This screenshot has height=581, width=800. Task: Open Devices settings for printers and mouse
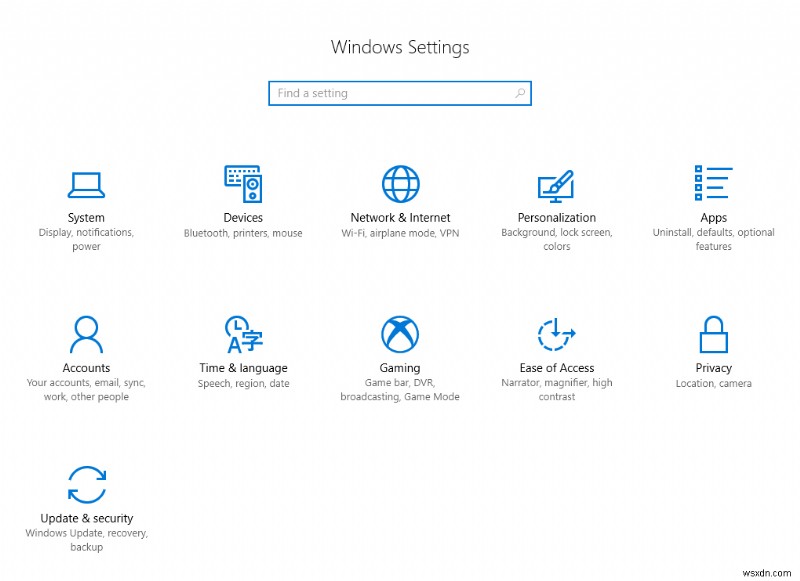[x=243, y=184]
